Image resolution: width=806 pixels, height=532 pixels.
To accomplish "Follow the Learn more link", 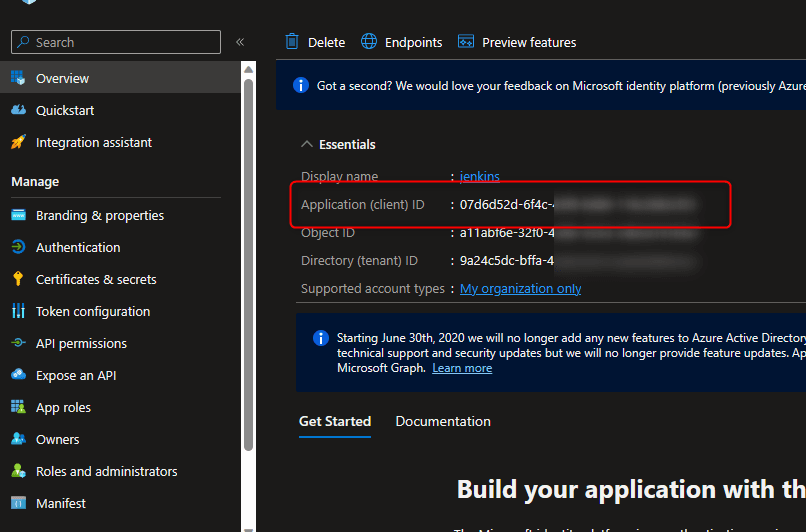I will click(462, 368).
